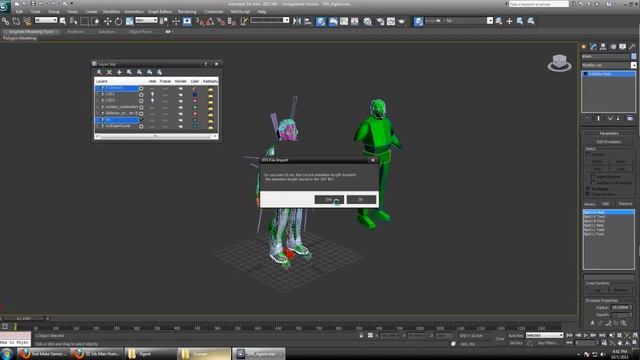Click Configure Modifier Sets icon
The image size is (640, 360).
click(630, 118)
